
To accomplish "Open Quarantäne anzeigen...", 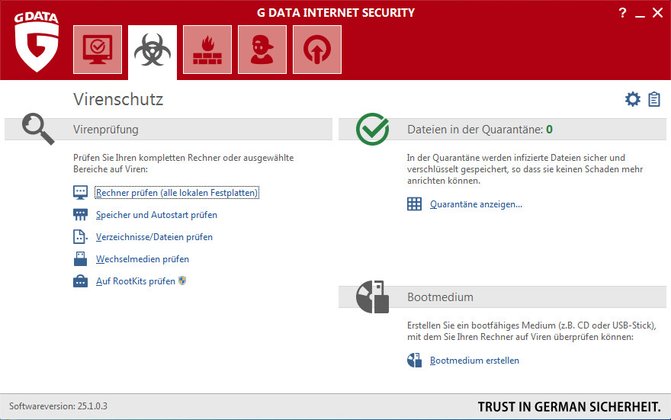I will [476, 204].
